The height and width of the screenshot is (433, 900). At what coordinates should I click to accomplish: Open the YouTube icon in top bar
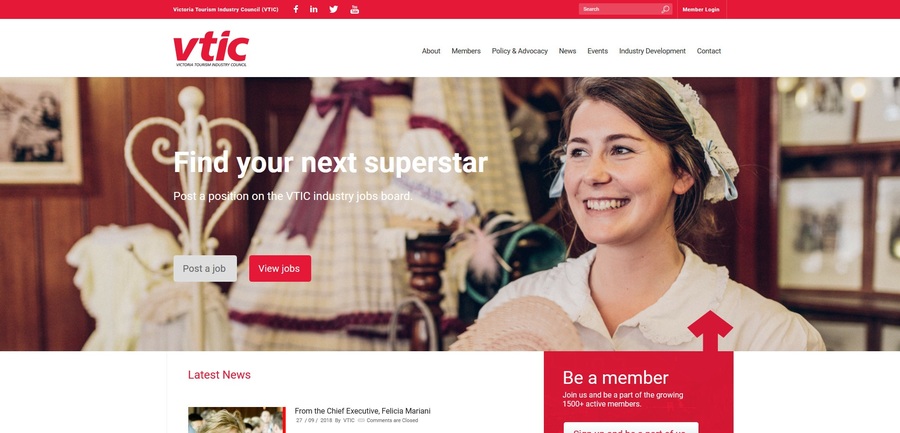(355, 9)
